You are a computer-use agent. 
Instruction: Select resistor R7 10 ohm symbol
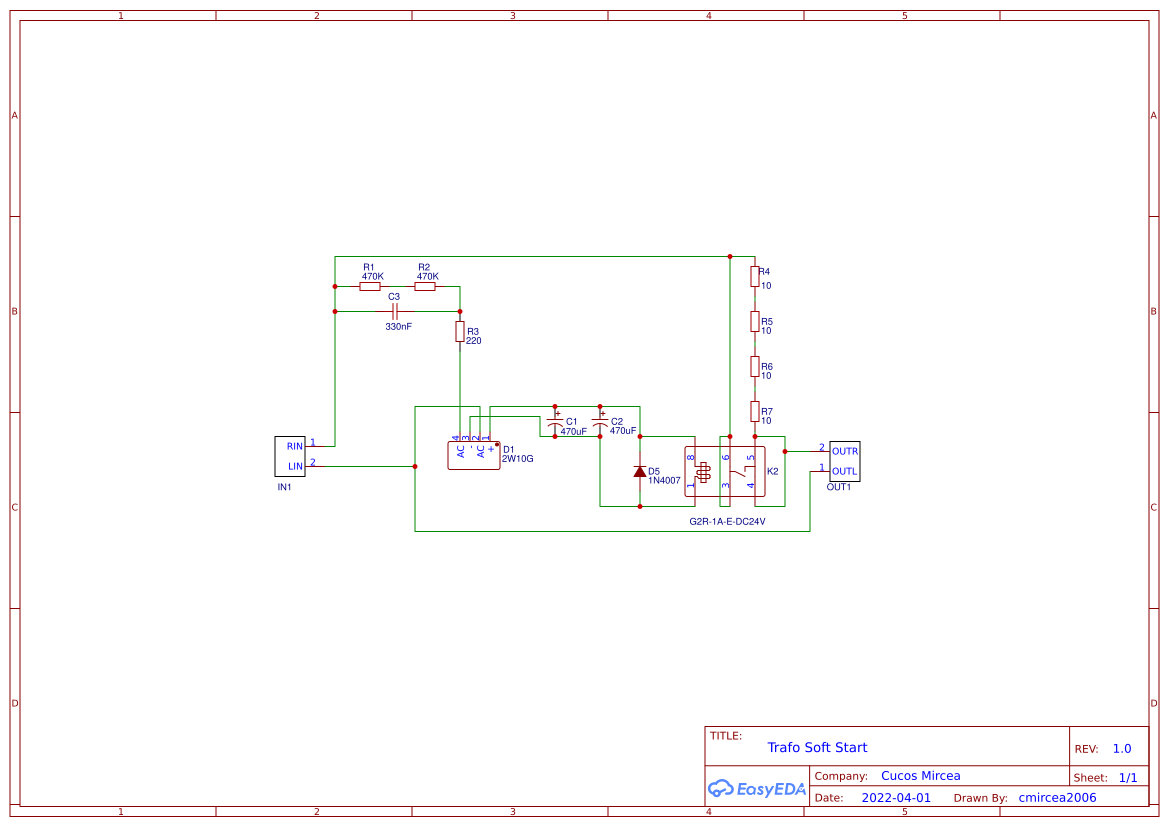(x=753, y=411)
